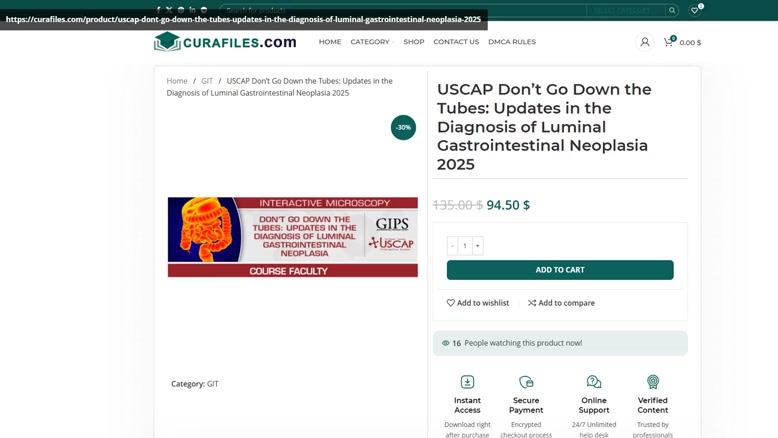This screenshot has width=778, height=438.
Task: Open the Facebook social icon
Action: pos(158,10)
